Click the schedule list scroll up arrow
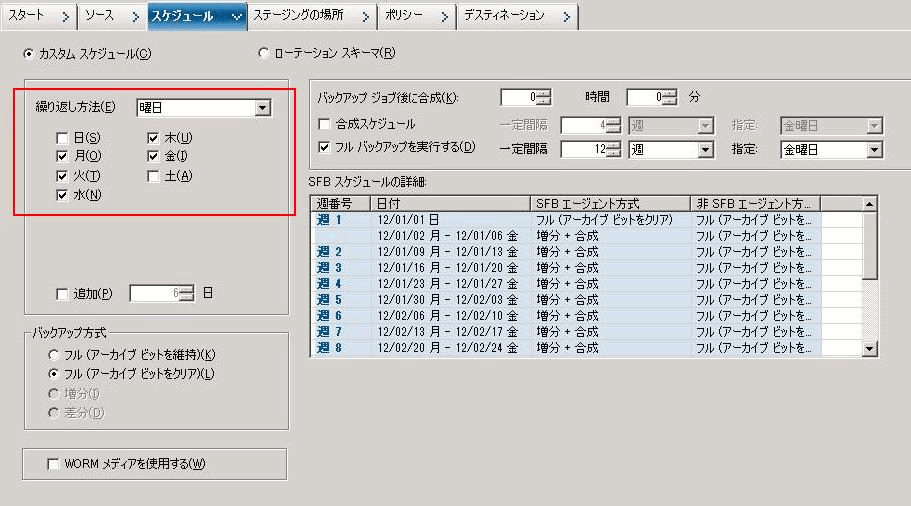911x506 pixels. coord(869,204)
